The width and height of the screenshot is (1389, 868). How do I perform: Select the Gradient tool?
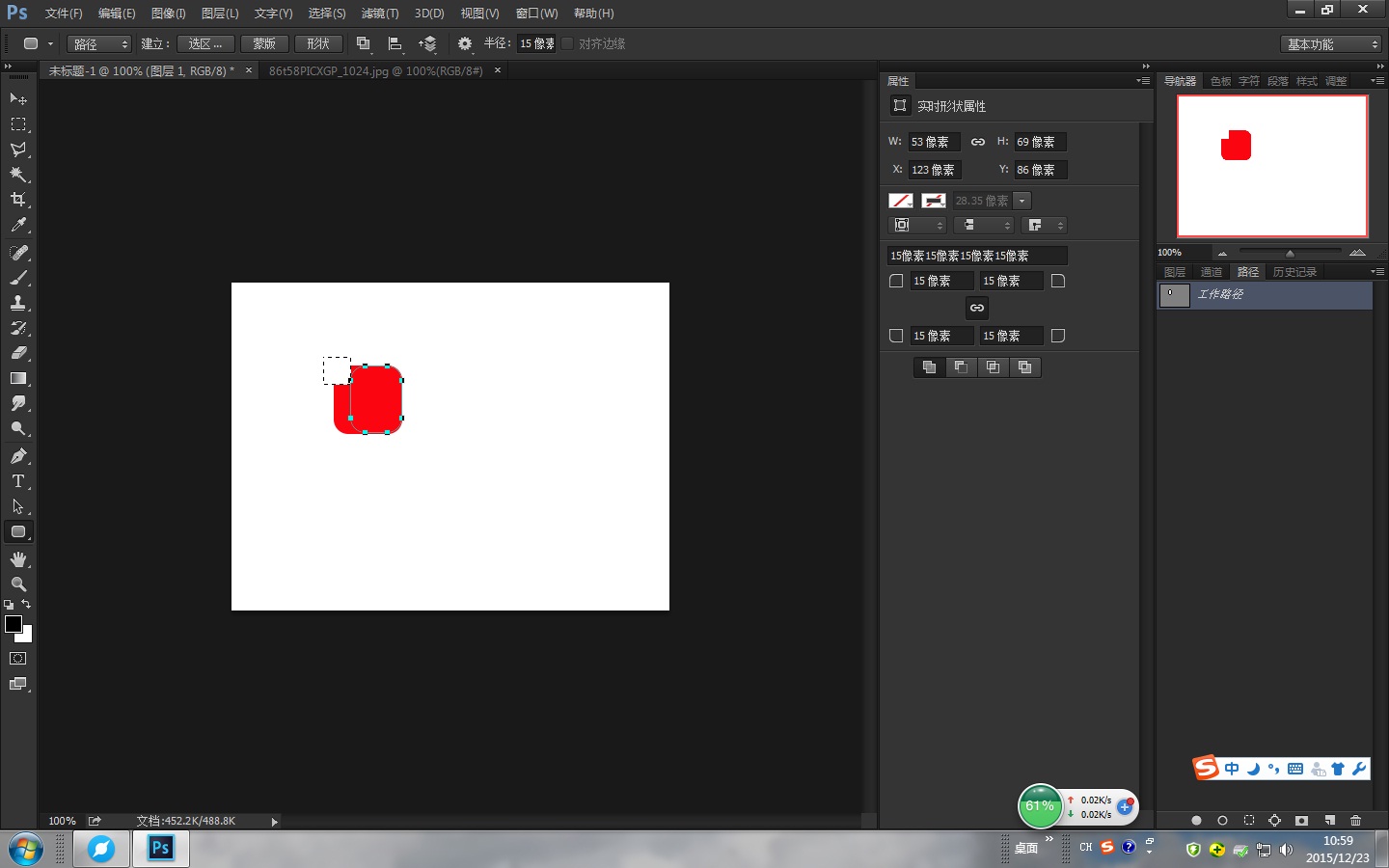tap(18, 378)
